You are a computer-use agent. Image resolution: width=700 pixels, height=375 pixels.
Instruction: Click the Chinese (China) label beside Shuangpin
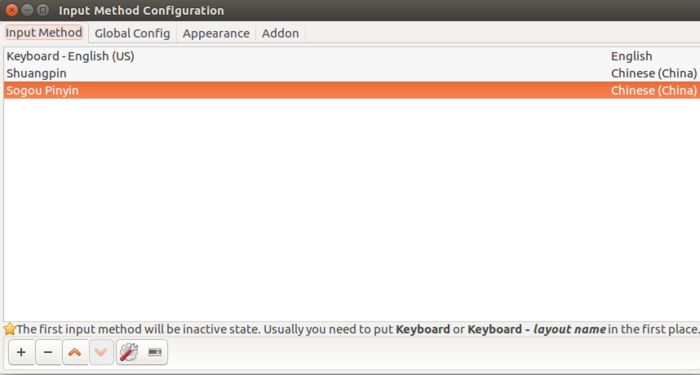click(654, 73)
